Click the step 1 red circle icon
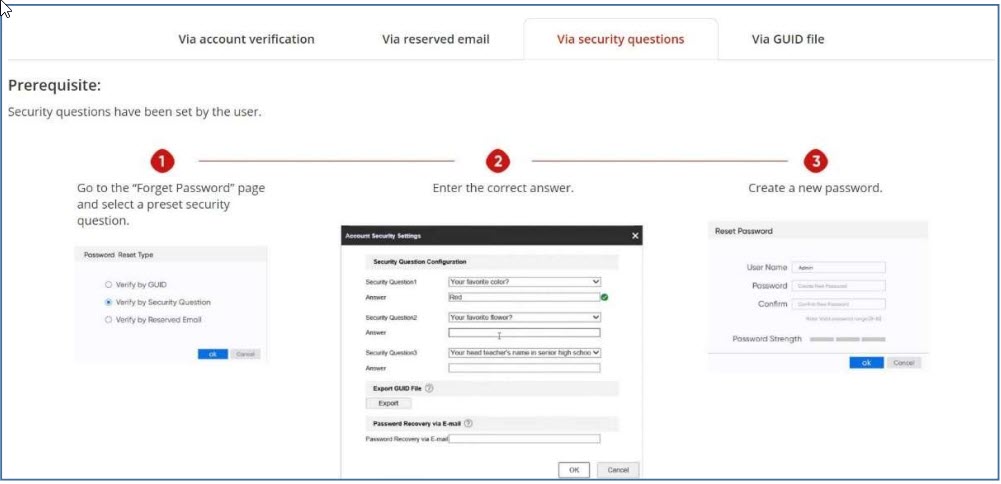This screenshot has width=1001, height=484. click(163, 161)
